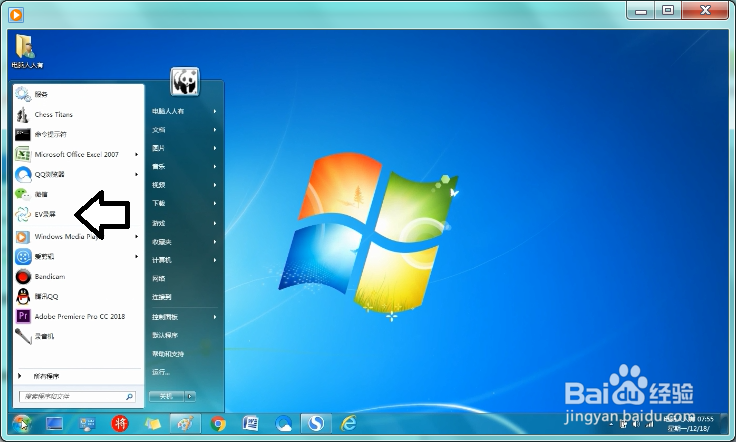Open the red 将 chess taskbar icon
The height and width of the screenshot is (442, 736).
(120, 424)
